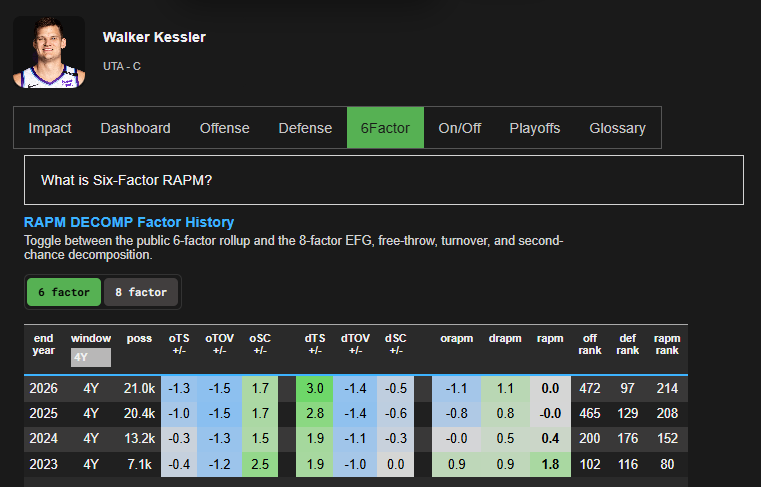
Task: Click the 20.4k possessions cell
Action: 139,414
